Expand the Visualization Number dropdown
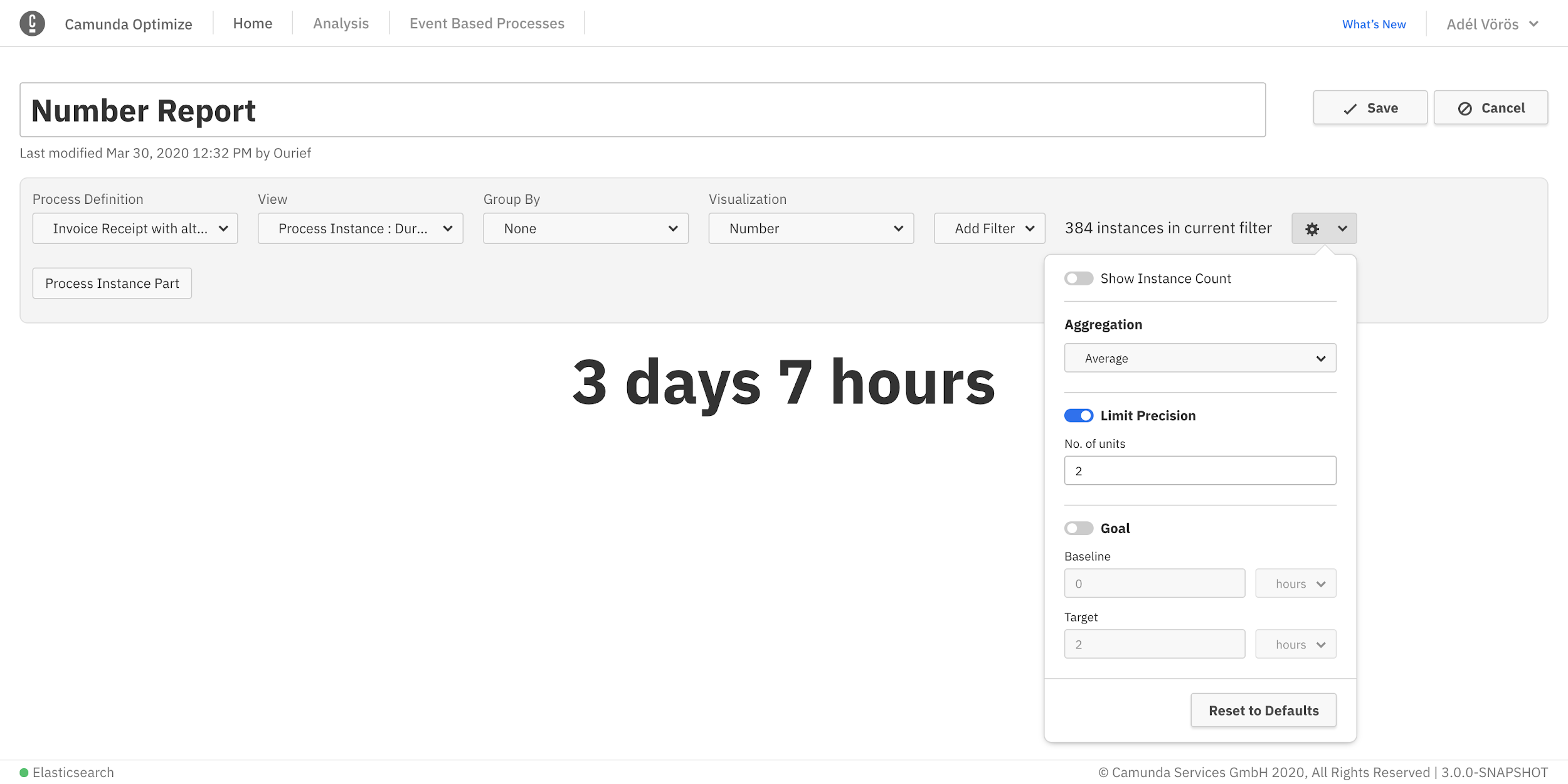 pos(810,229)
